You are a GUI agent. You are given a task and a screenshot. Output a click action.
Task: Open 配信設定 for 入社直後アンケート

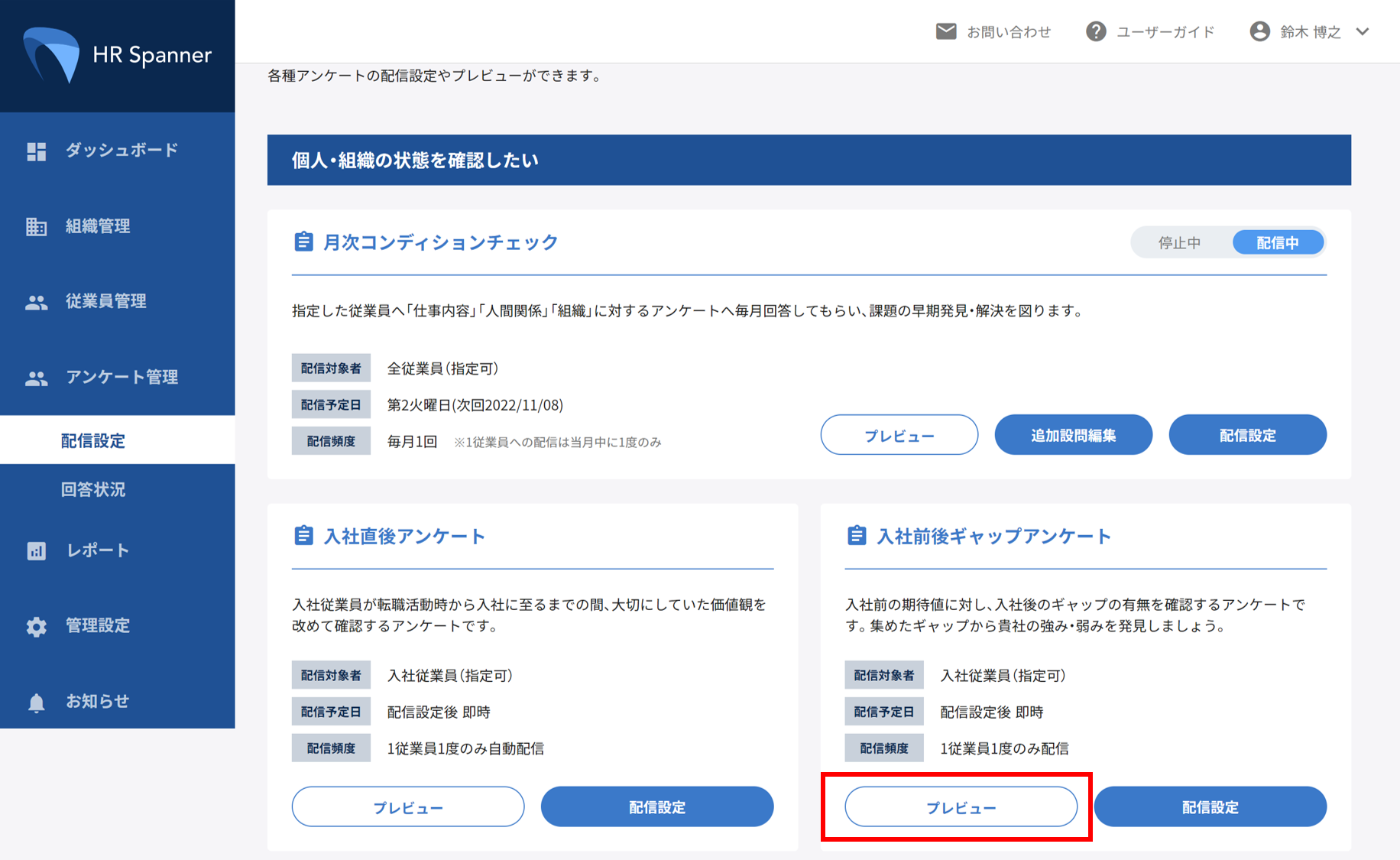(656, 807)
